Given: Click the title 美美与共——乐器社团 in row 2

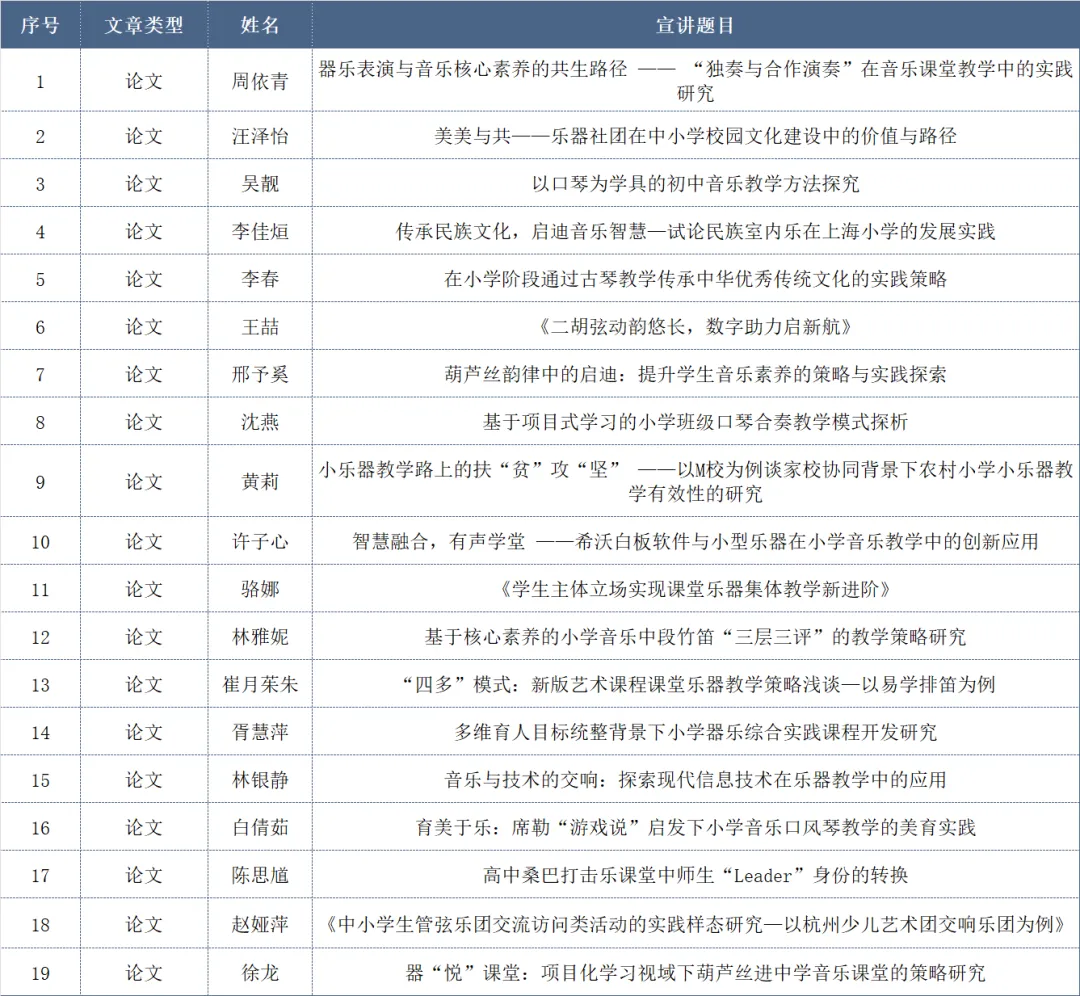Looking at the screenshot, I should coord(695,136).
